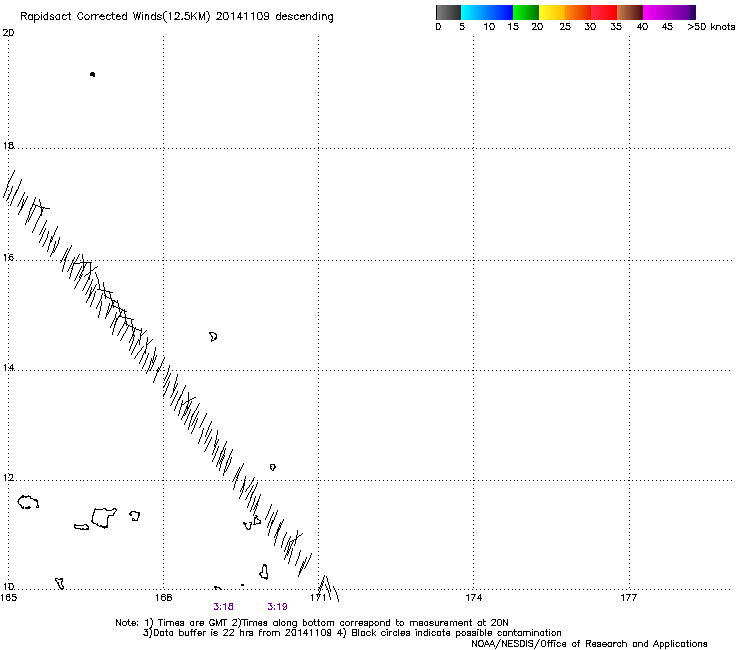Click the chart title 'Rapidscat Corrected Winds(12.5KM)'
740x650 pixels.
click(x=115, y=17)
